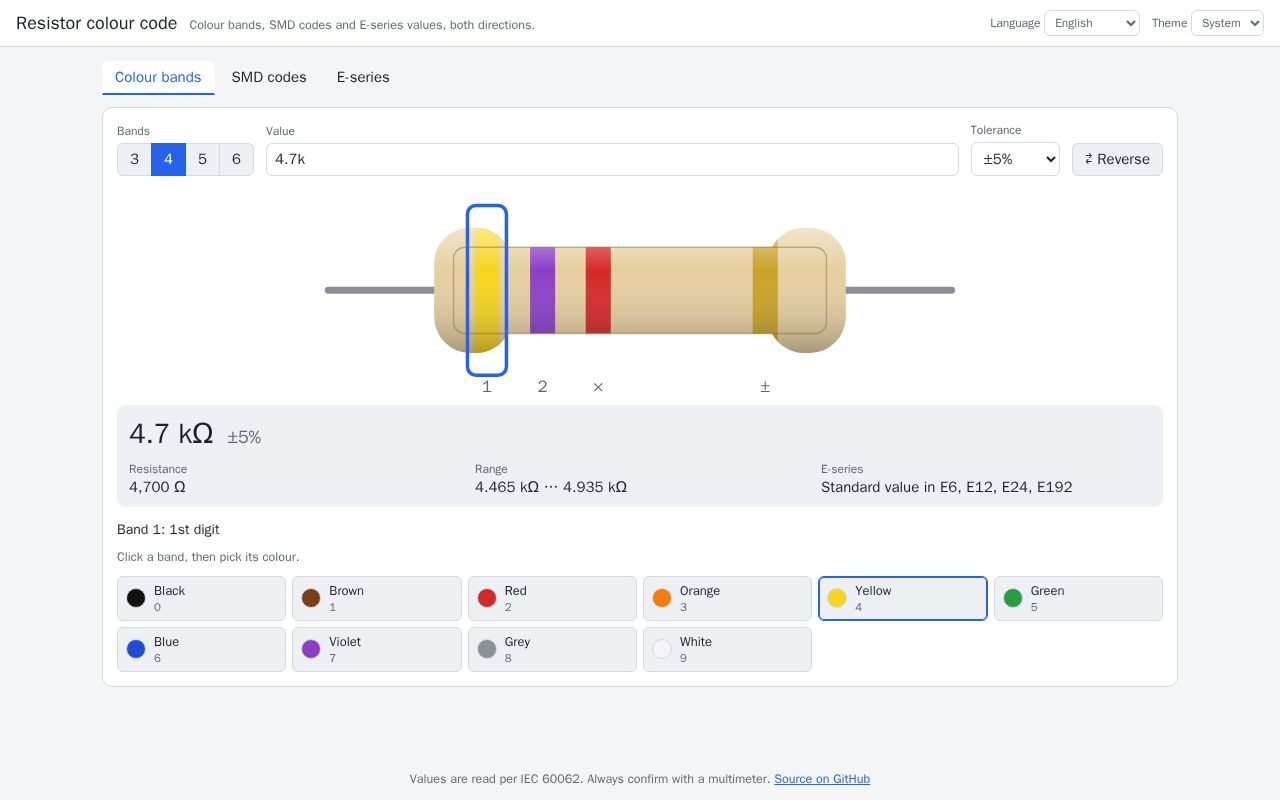Open the E-series tab
1280x800 pixels.
tap(363, 77)
